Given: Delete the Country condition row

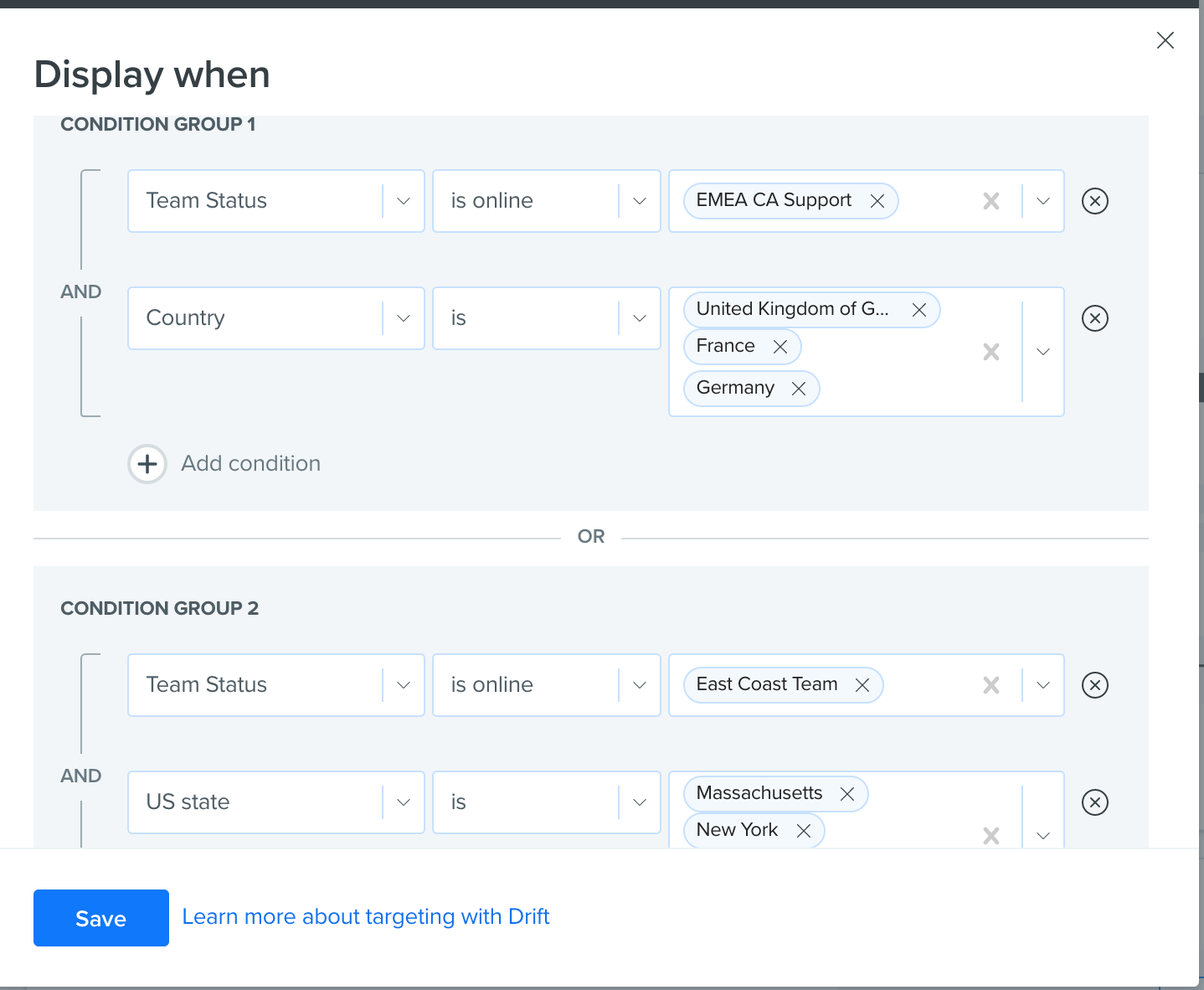Looking at the screenshot, I should (x=1095, y=318).
